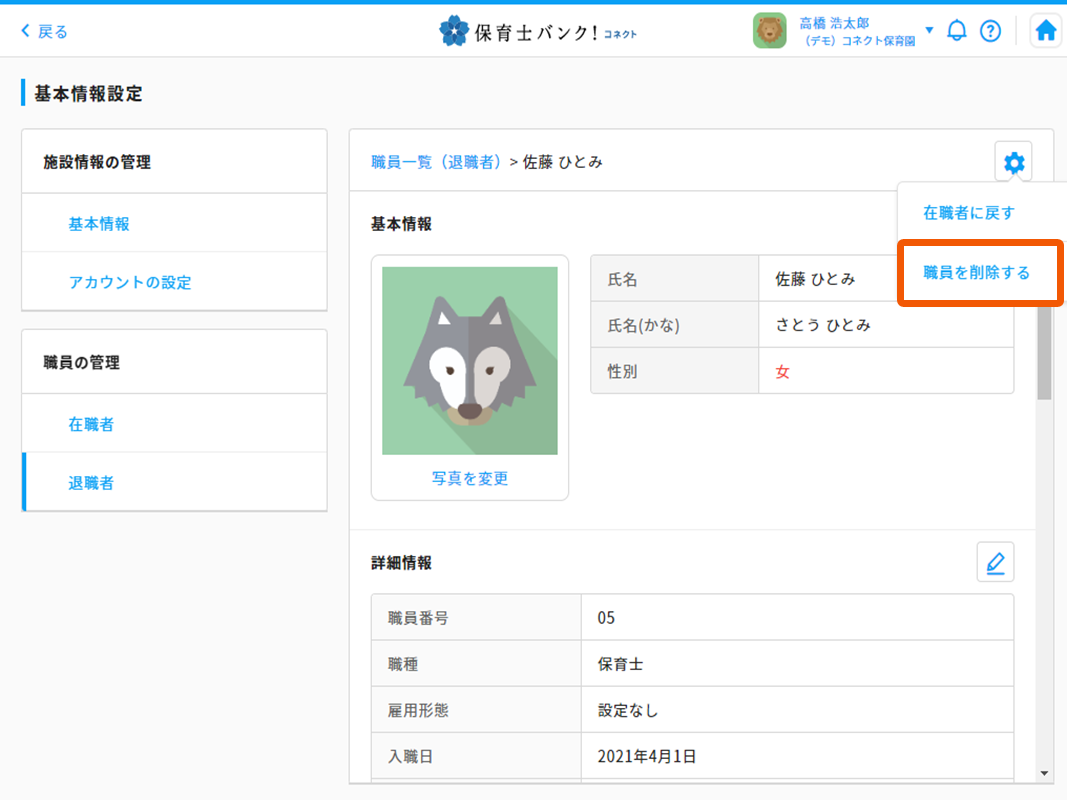Image resolution: width=1067 pixels, height=800 pixels.
Task: Select 在職者に戻す from menu
Action: (968, 212)
